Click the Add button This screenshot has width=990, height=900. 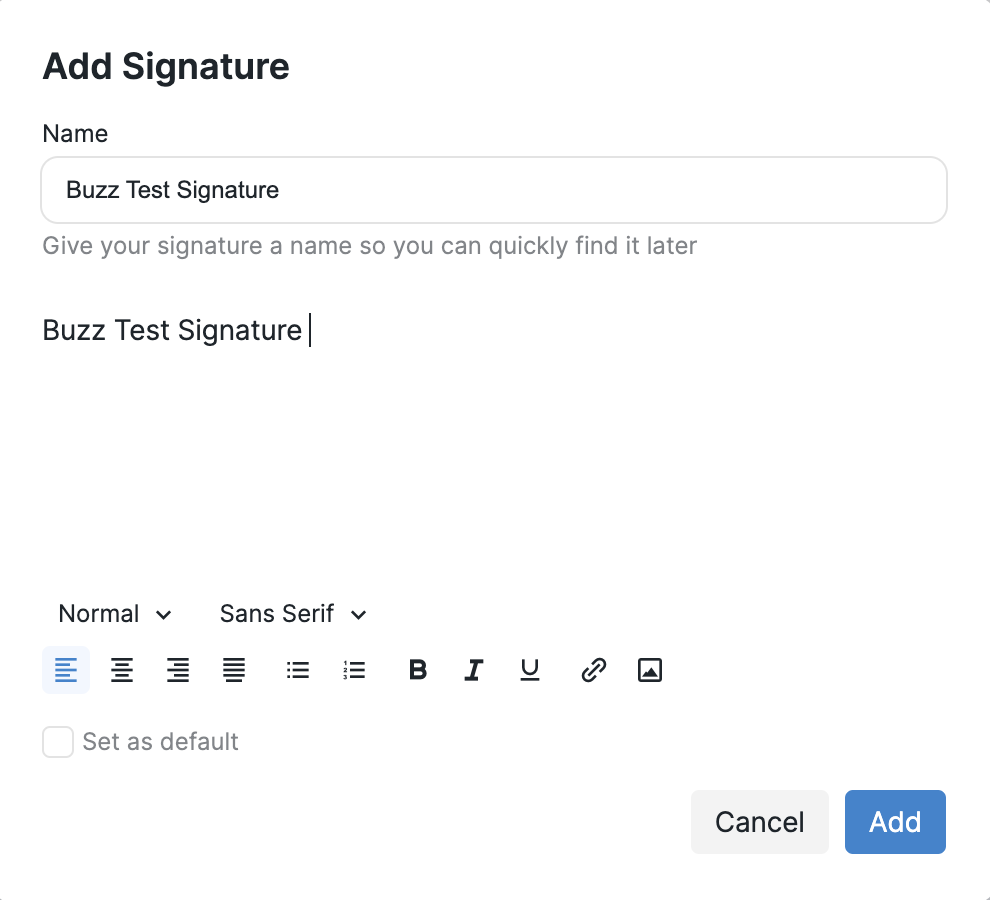tap(895, 822)
